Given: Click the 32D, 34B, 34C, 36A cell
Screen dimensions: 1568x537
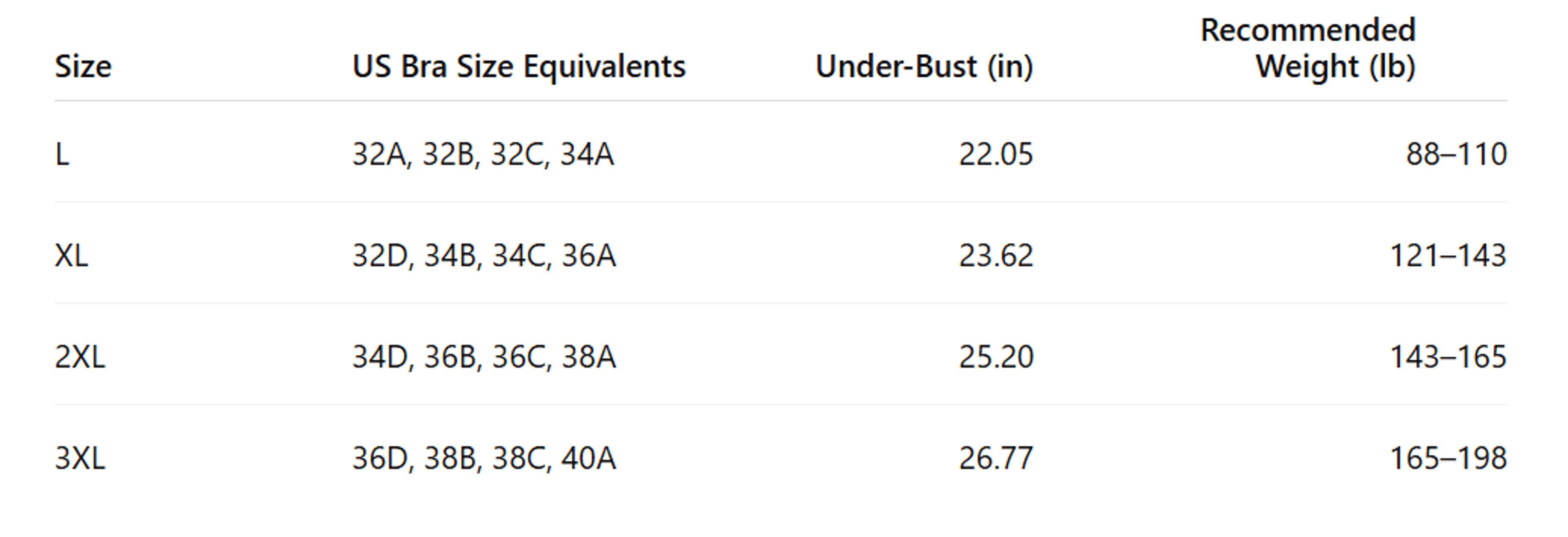Looking at the screenshot, I should click(x=485, y=255).
